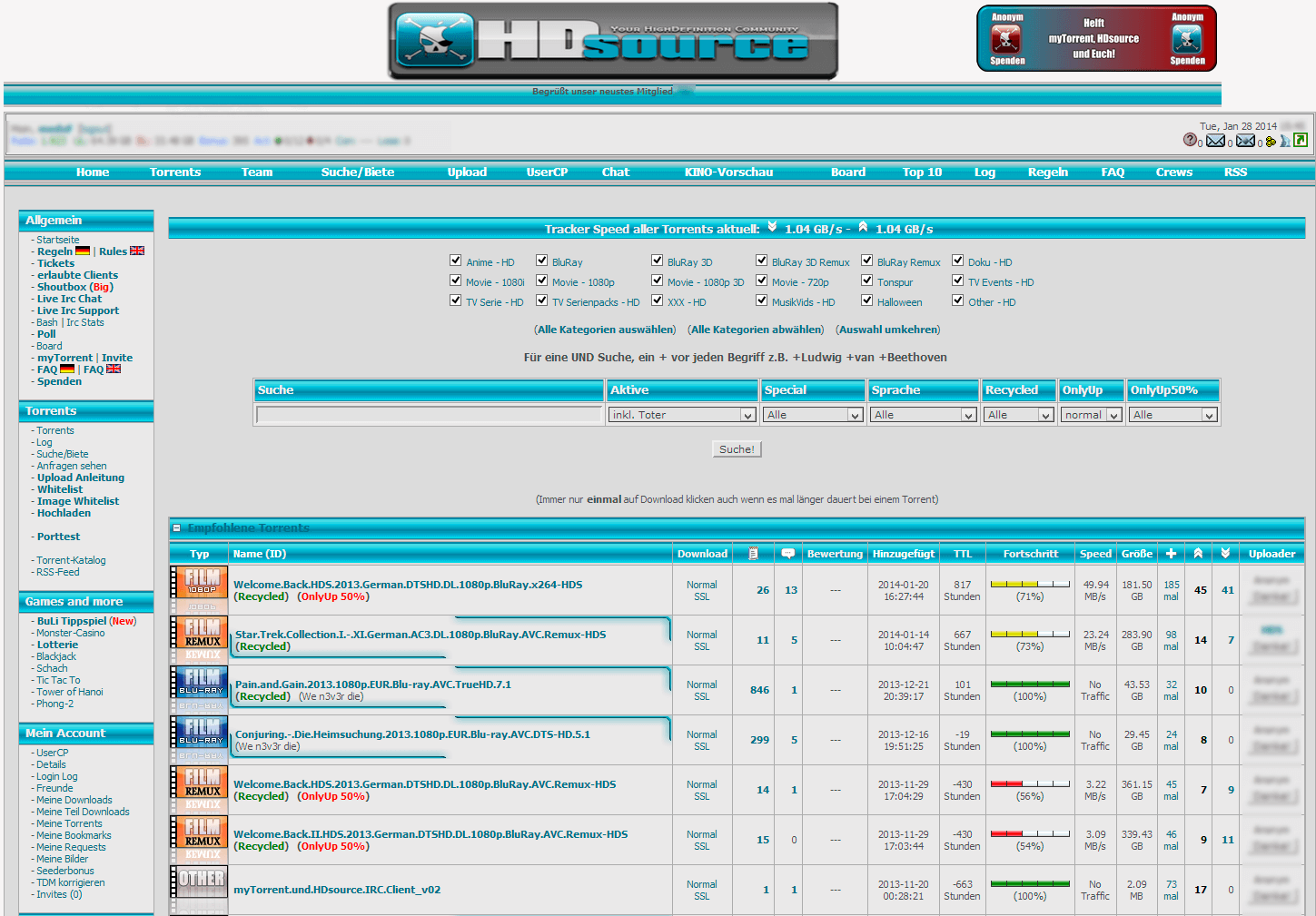
Task: Toggle the TV Serie - HD checkbox
Action: (456, 300)
